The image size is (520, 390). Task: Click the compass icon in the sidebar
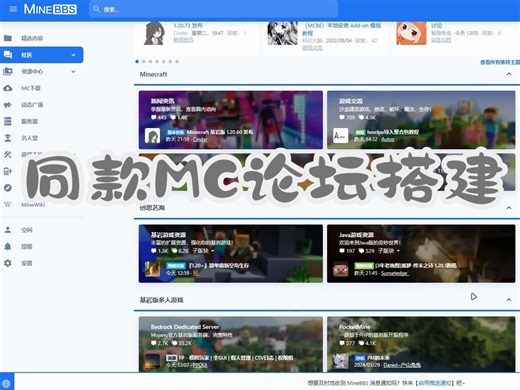8,188
